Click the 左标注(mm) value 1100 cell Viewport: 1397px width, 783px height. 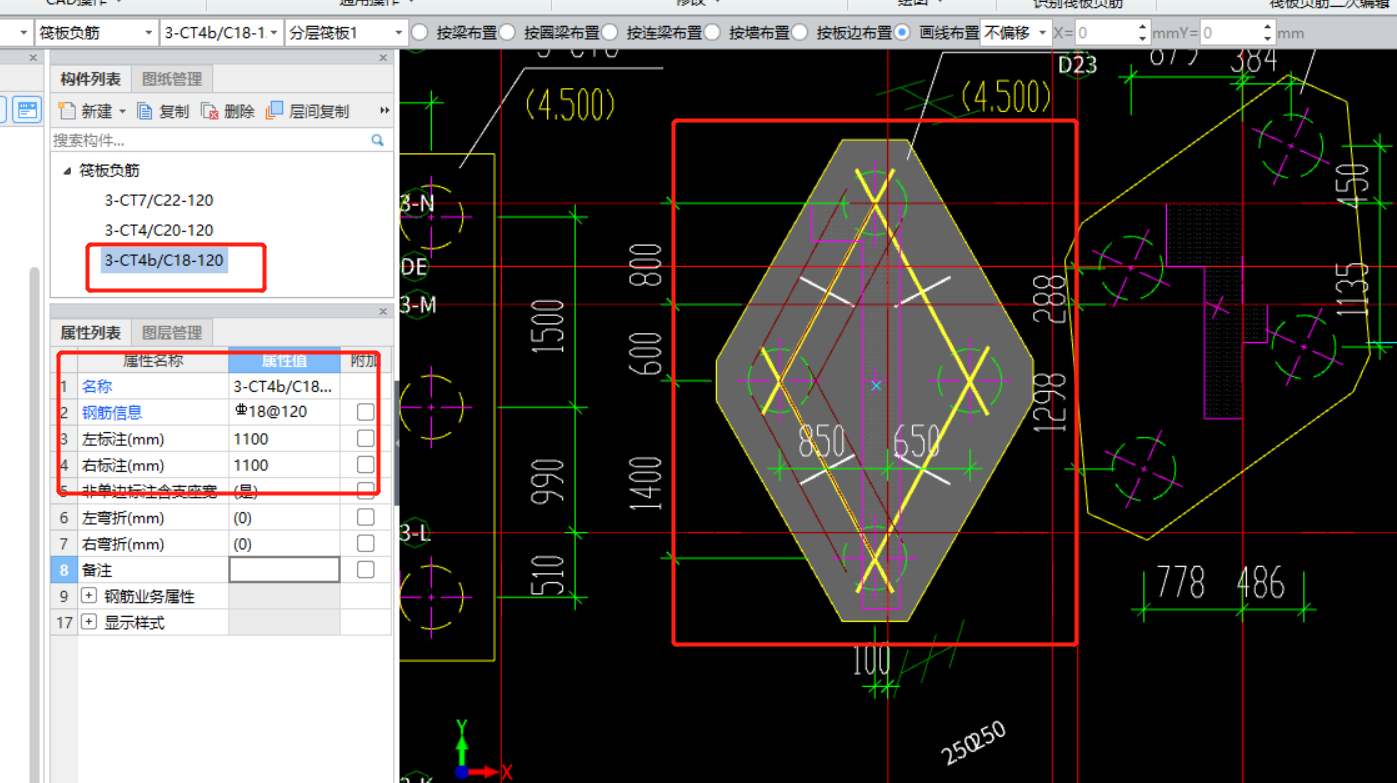285,438
